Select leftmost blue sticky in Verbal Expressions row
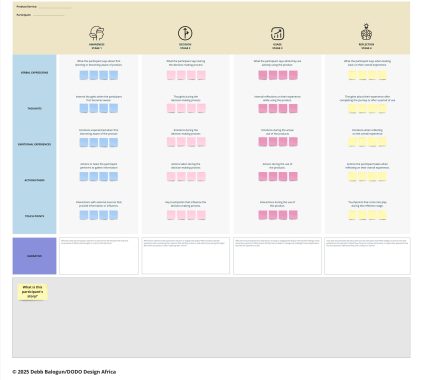This screenshot has height=380, width=421. tap(84, 75)
